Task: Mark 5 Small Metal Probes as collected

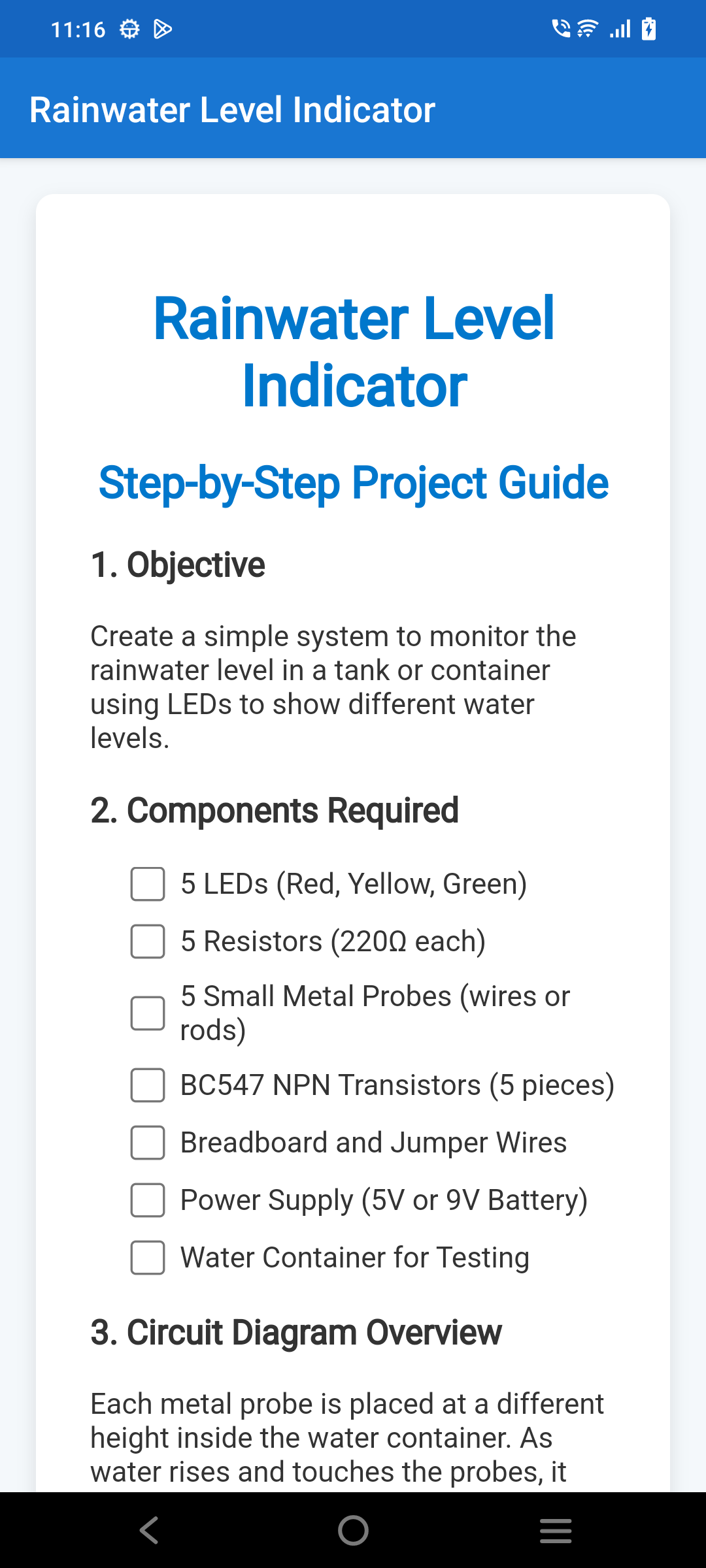Action: click(x=148, y=1013)
